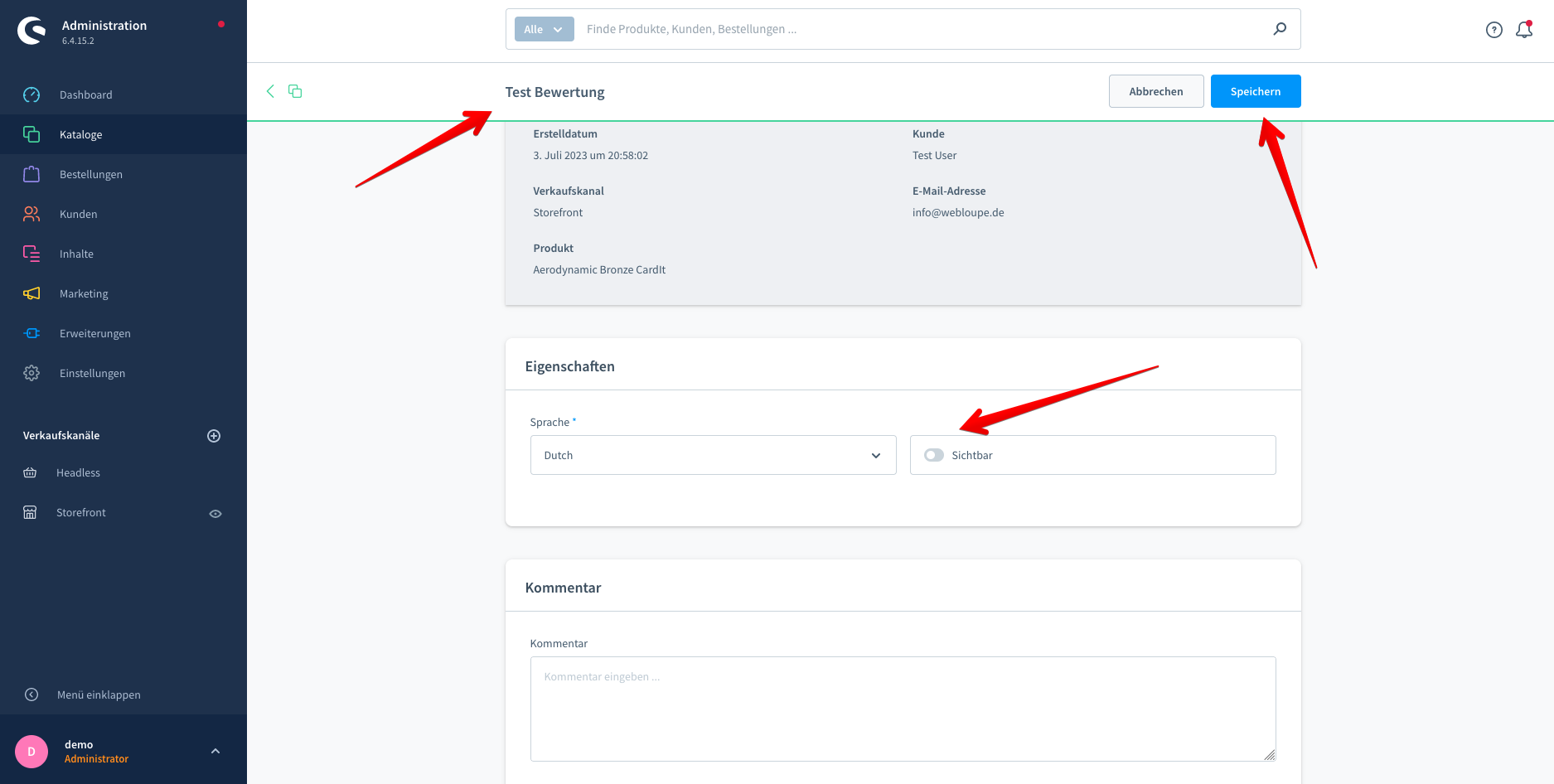Go back using the left chevron arrow
Viewport: 1554px width, 784px height.
pyautogui.click(x=270, y=91)
